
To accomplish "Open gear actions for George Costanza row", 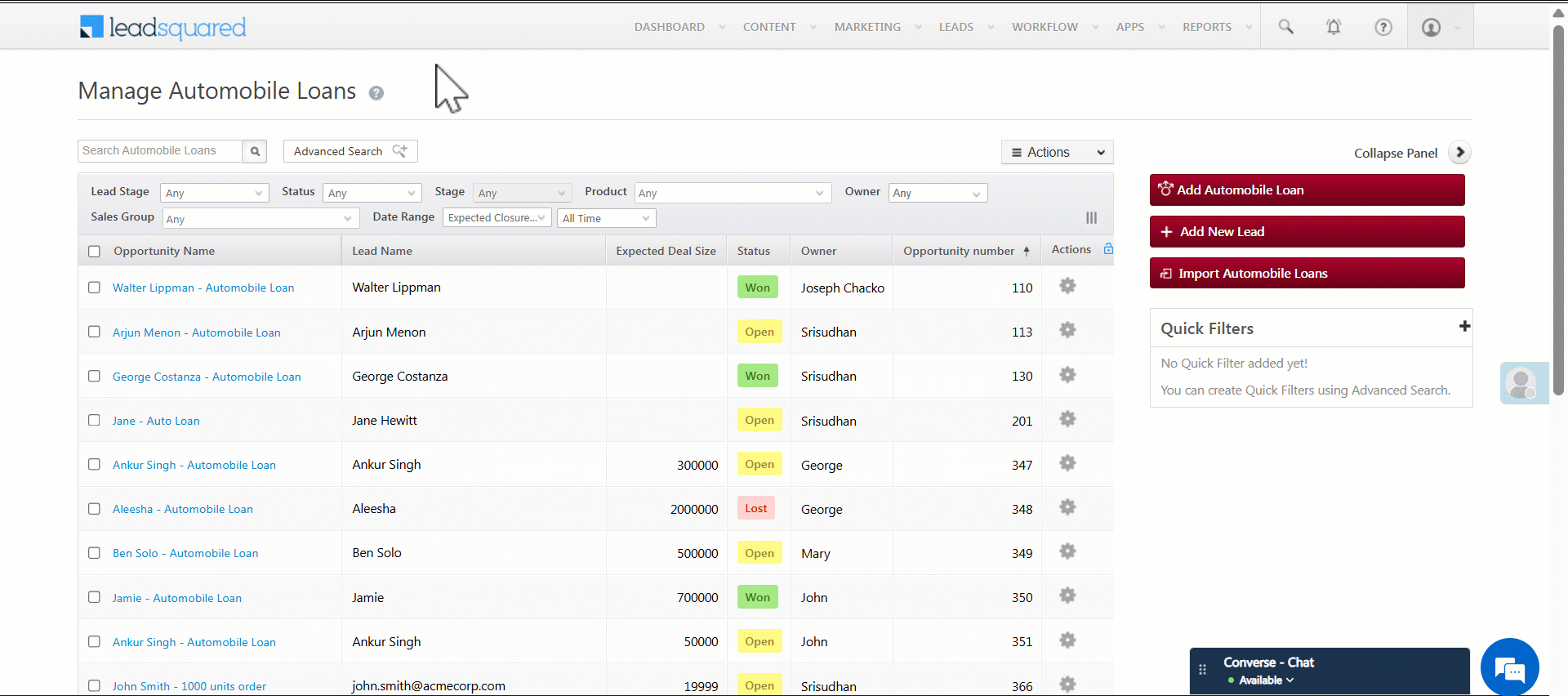I will (1067, 375).
